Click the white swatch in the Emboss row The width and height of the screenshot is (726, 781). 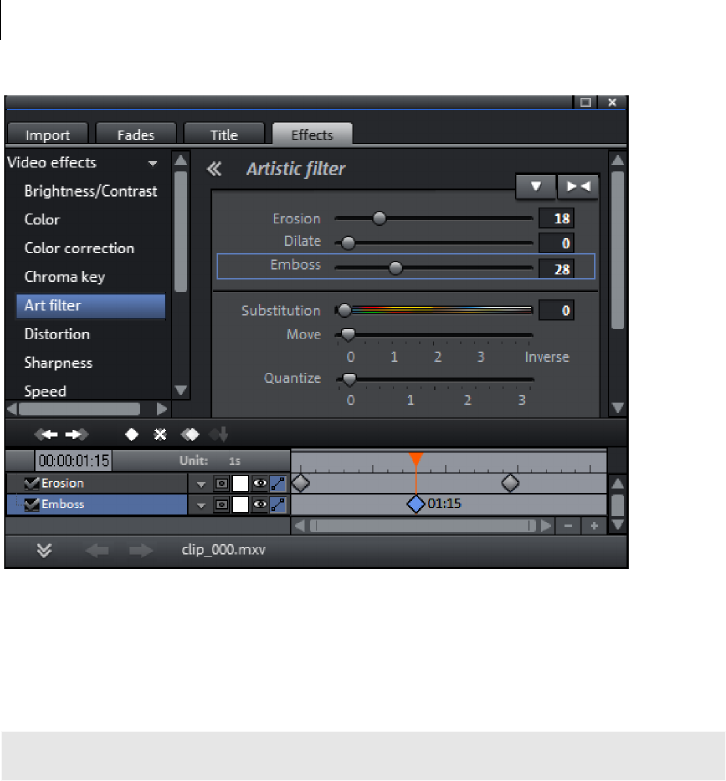(241, 505)
